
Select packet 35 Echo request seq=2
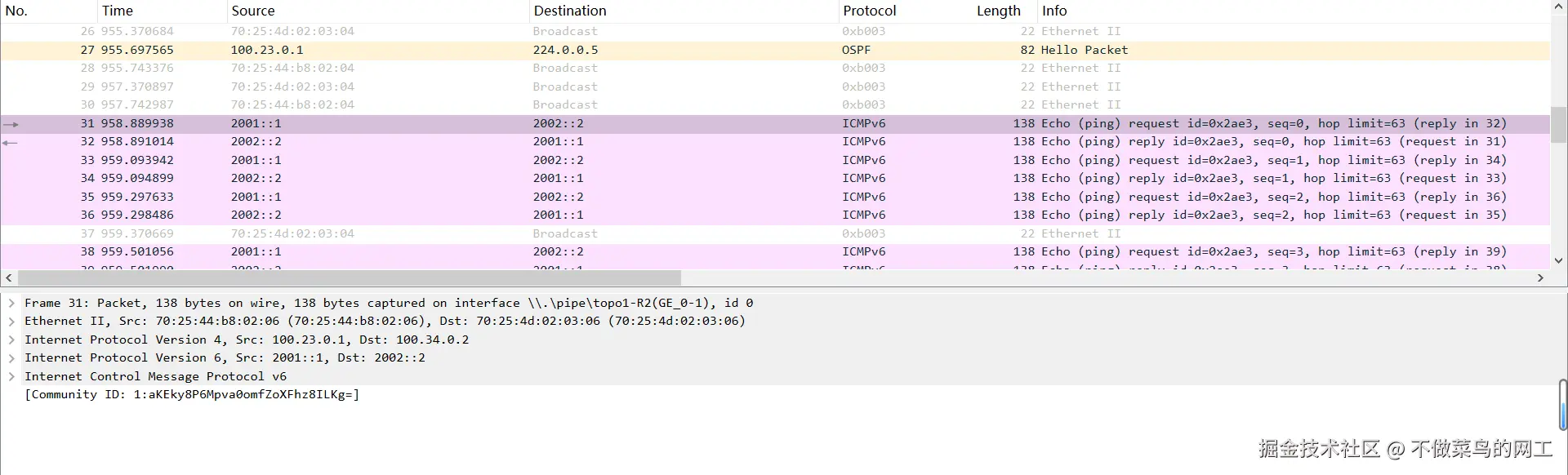pos(775,197)
